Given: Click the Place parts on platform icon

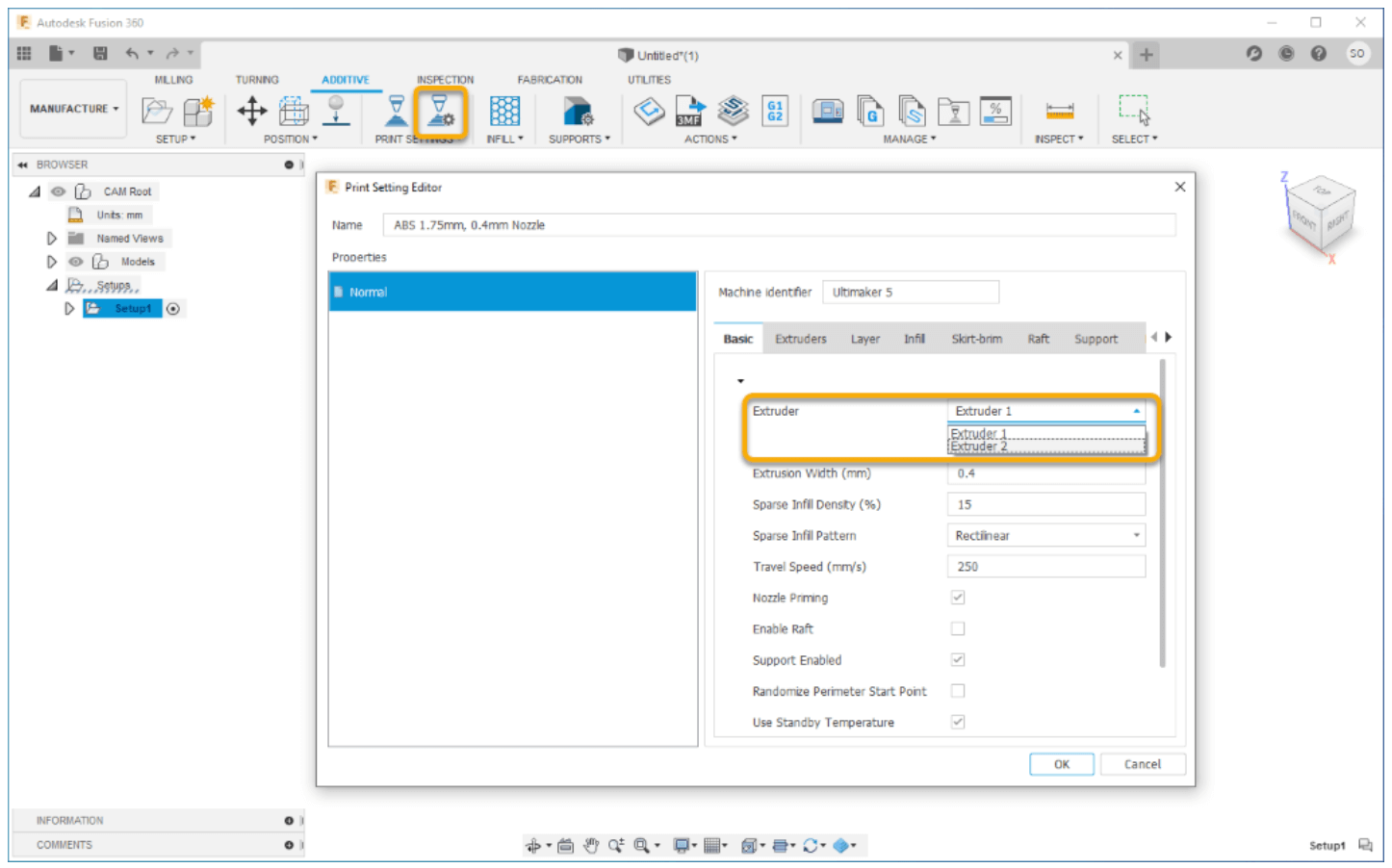Looking at the screenshot, I should coord(336,111).
